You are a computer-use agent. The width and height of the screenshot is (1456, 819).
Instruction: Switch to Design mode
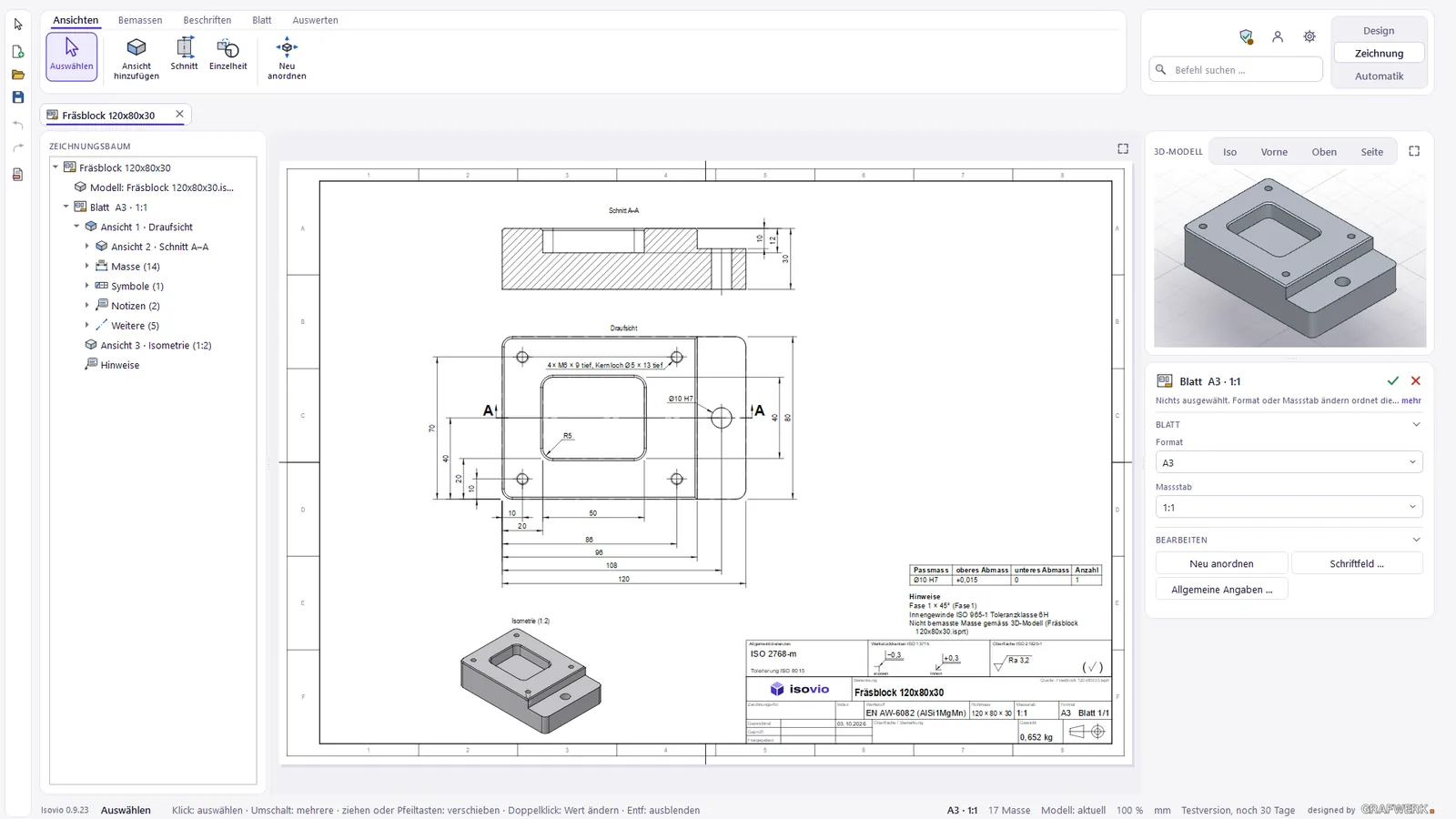(x=1379, y=31)
